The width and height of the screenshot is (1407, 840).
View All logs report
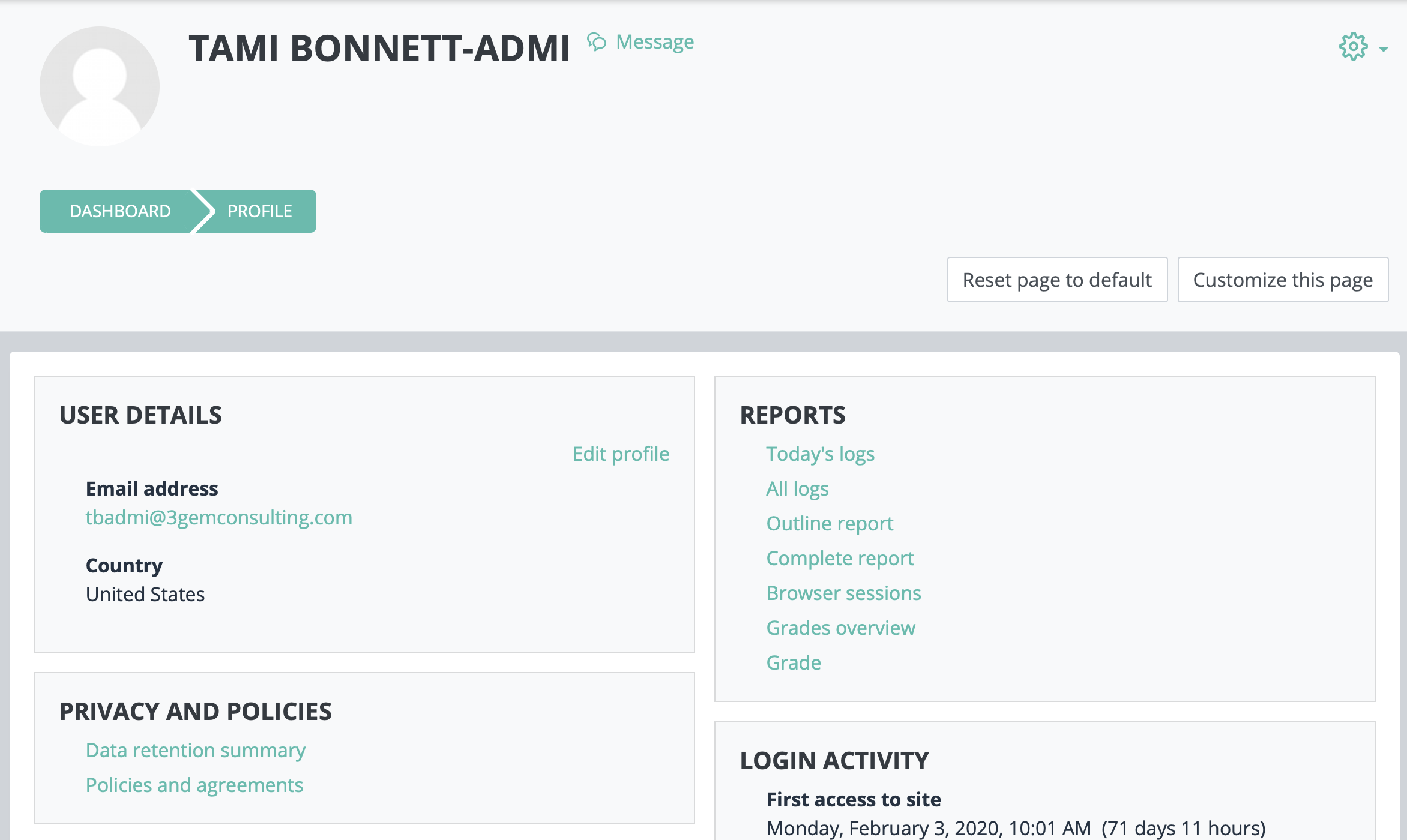point(797,488)
